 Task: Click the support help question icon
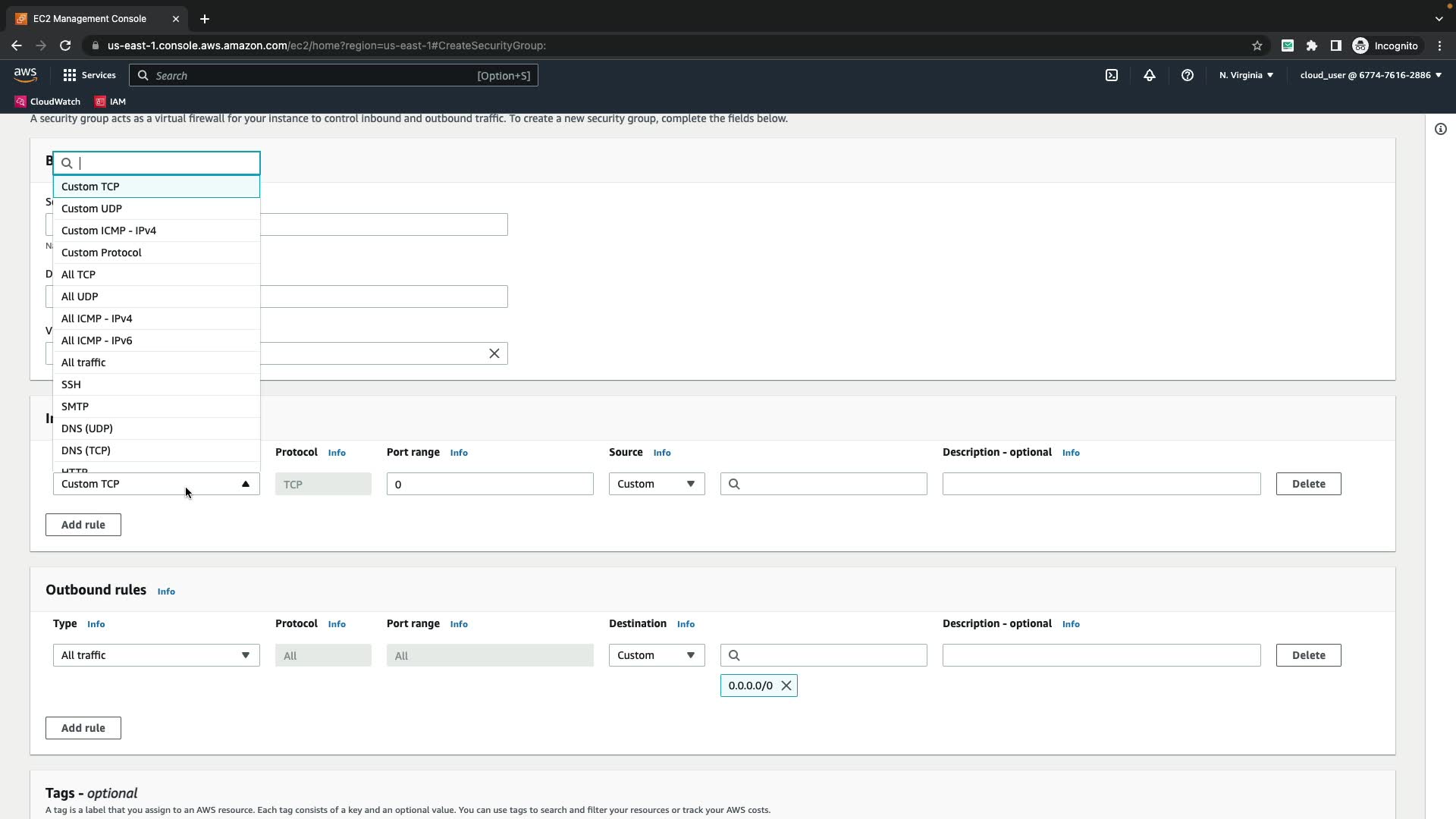click(1187, 75)
